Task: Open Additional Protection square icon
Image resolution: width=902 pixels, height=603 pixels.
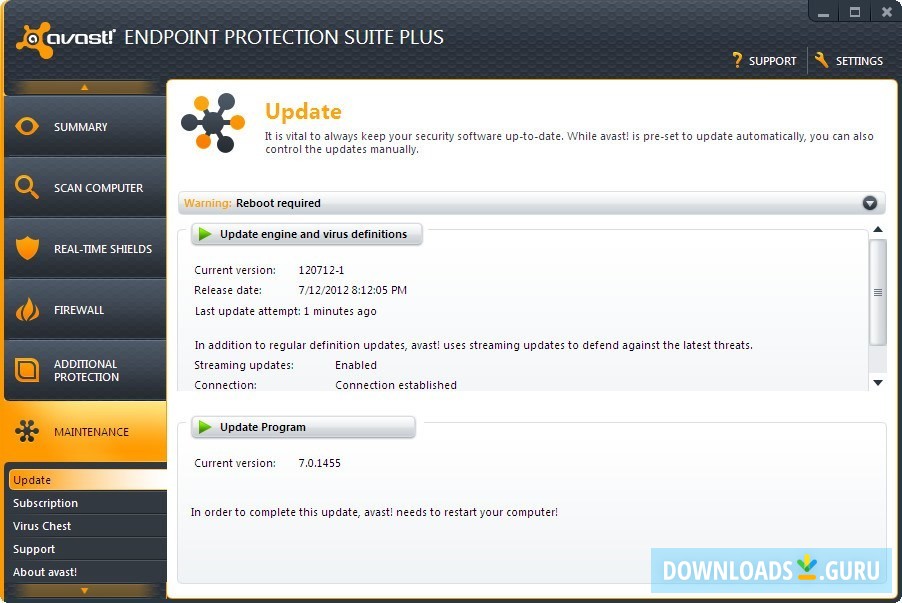Action: tap(27, 370)
